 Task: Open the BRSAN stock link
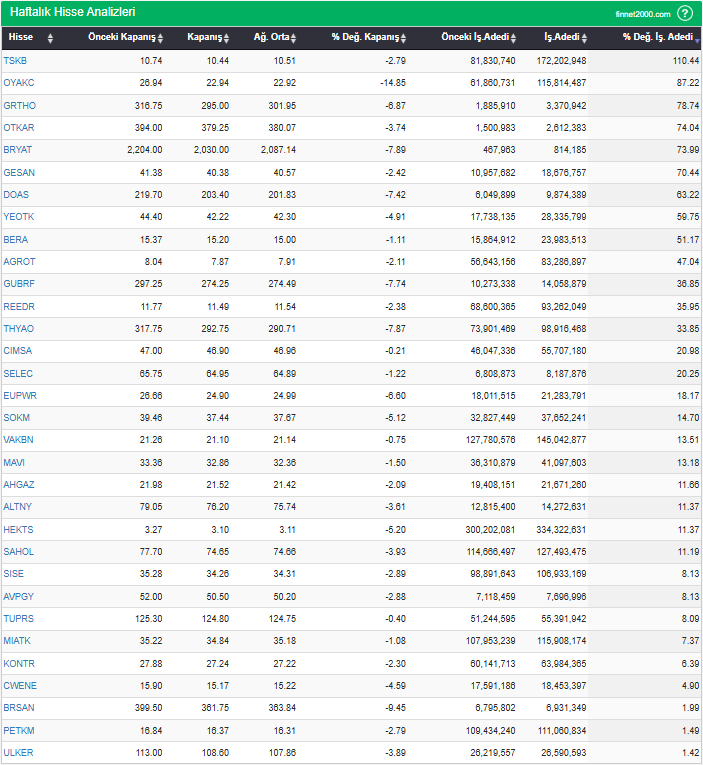[x=19, y=707]
